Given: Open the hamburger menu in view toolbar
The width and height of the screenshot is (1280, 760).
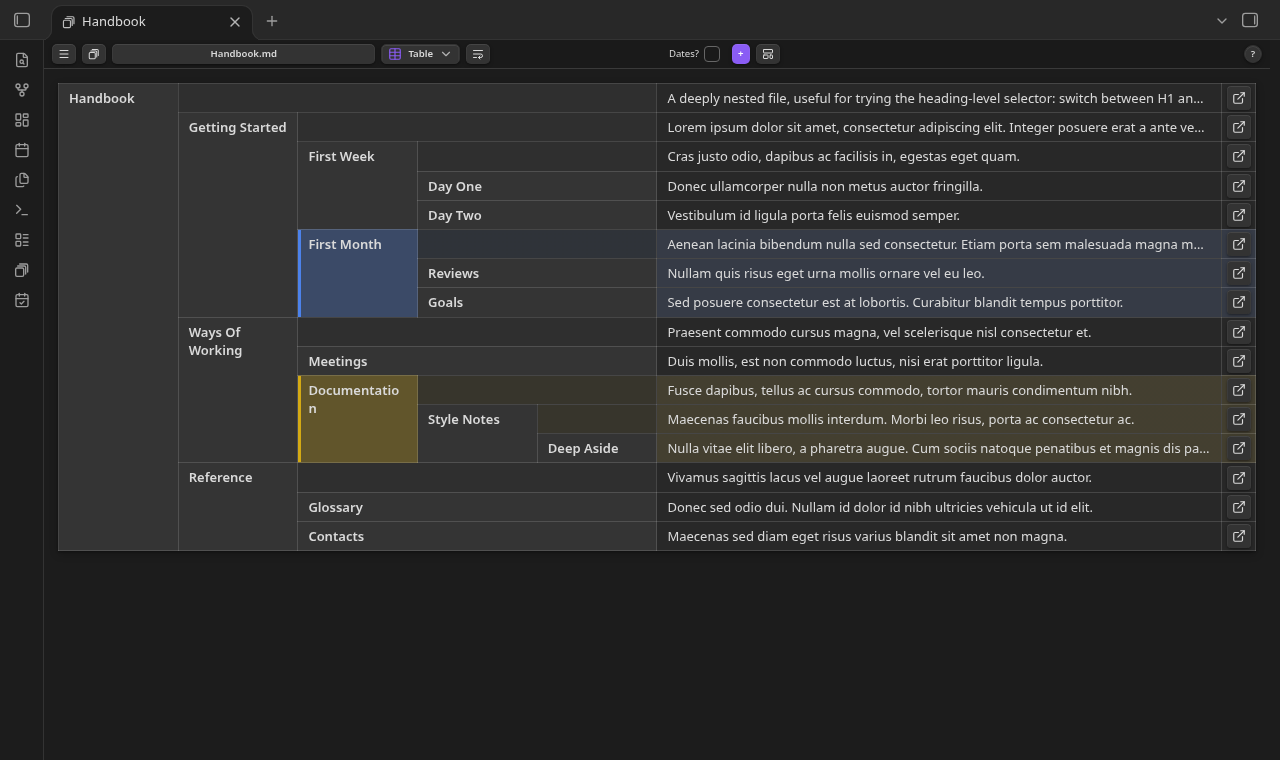Looking at the screenshot, I should click(x=64, y=54).
